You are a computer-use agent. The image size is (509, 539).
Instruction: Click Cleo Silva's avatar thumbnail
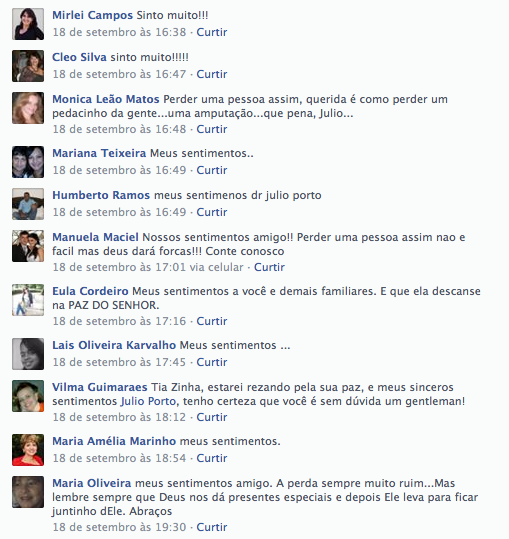[x=28, y=66]
